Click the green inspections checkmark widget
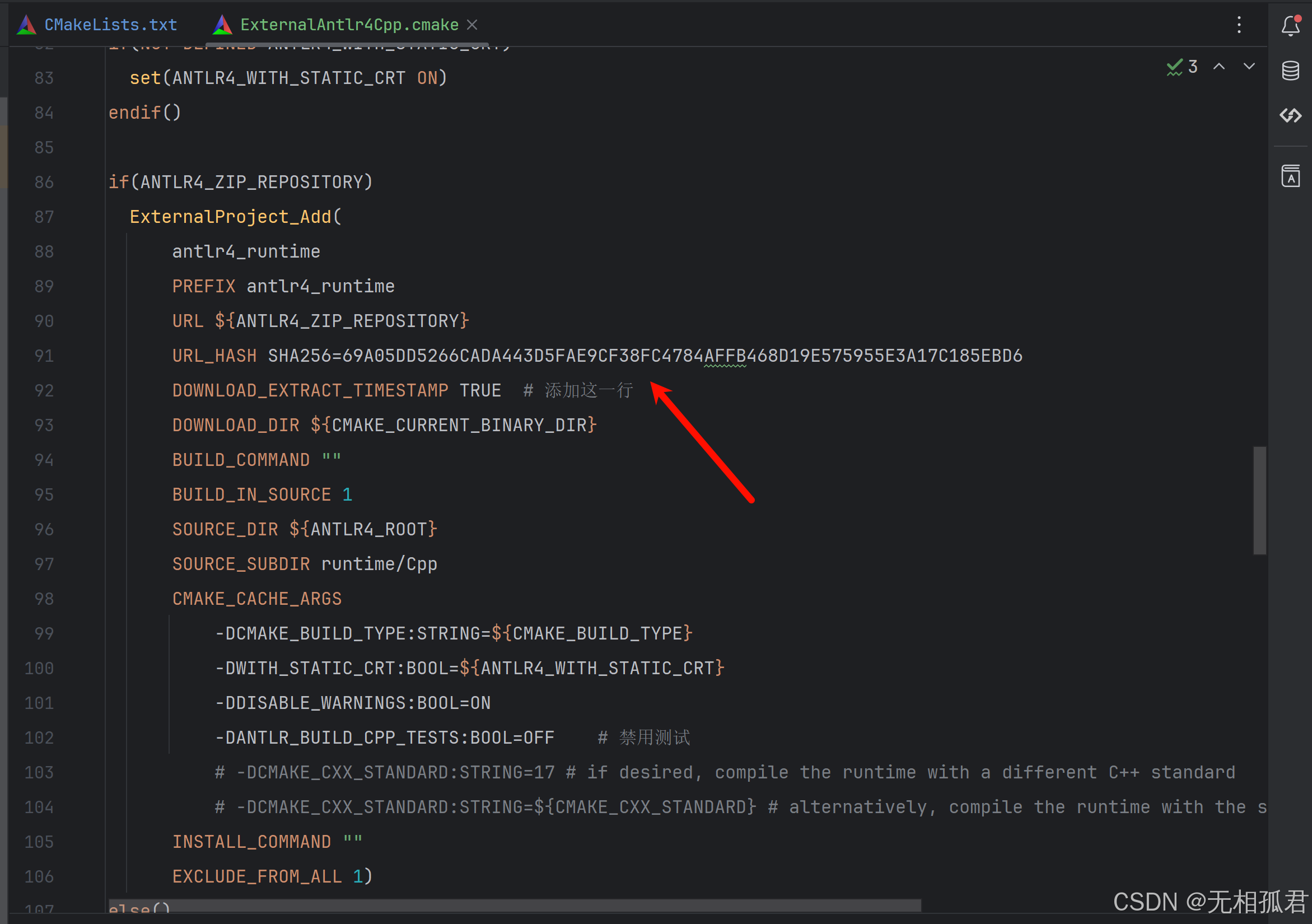The height and width of the screenshot is (924, 1312). (1174, 66)
